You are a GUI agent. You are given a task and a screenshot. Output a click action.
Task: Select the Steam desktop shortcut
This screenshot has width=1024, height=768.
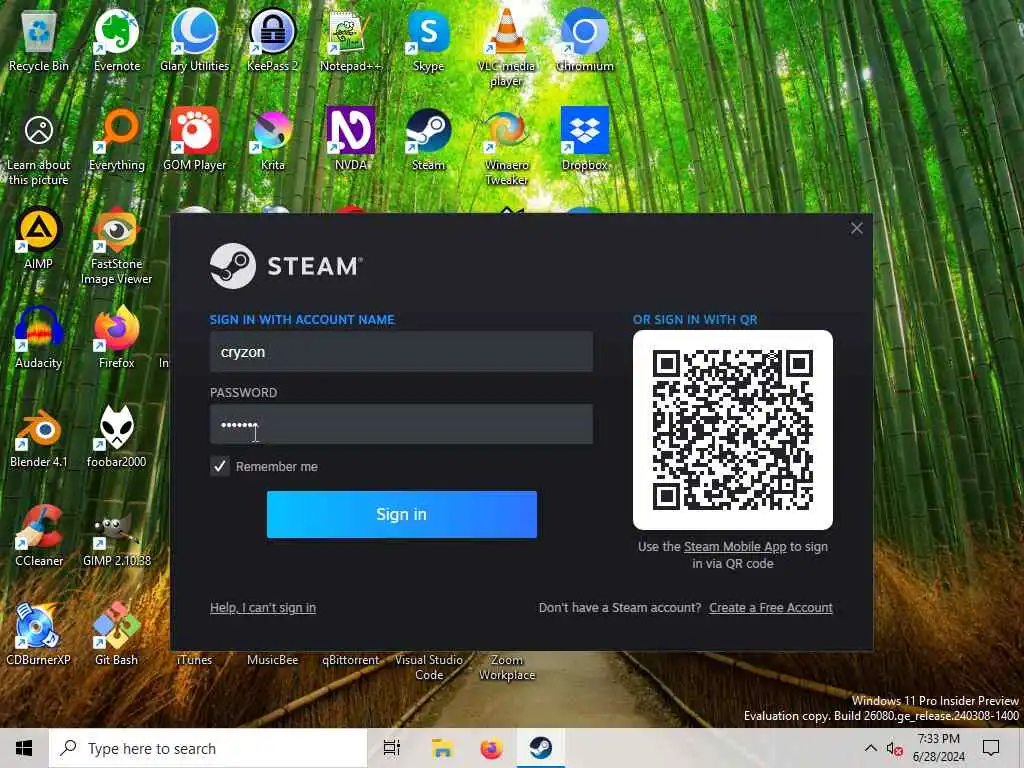coord(428,140)
